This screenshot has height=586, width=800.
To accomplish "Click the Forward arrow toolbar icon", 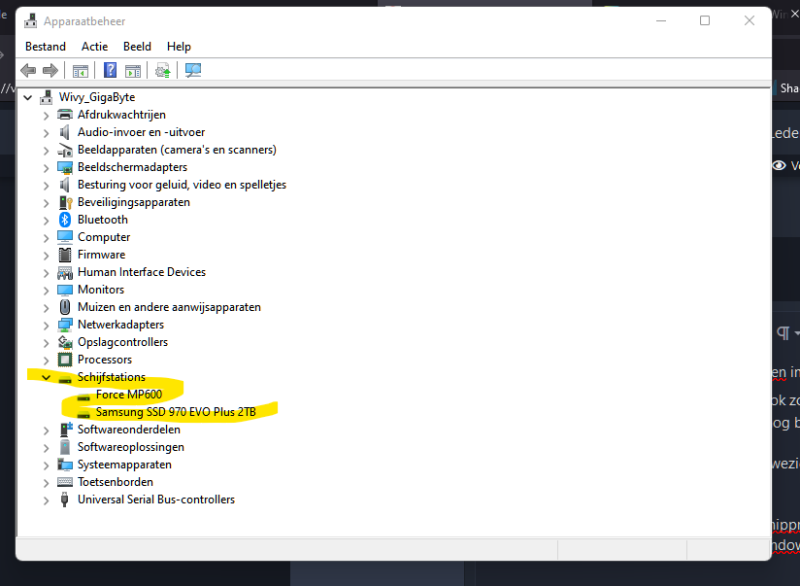I will (x=49, y=70).
